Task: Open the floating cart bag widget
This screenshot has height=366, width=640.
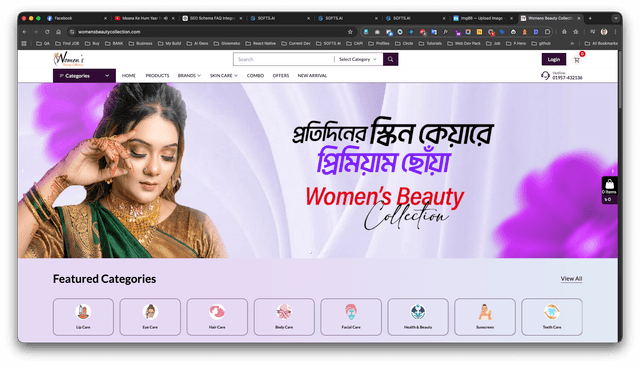Action: coord(609,190)
